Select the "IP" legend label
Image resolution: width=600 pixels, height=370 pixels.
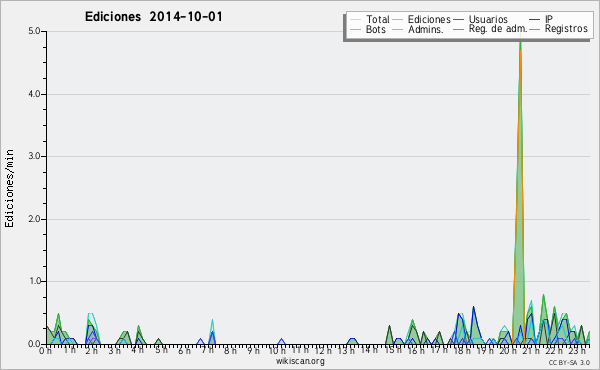549,19
